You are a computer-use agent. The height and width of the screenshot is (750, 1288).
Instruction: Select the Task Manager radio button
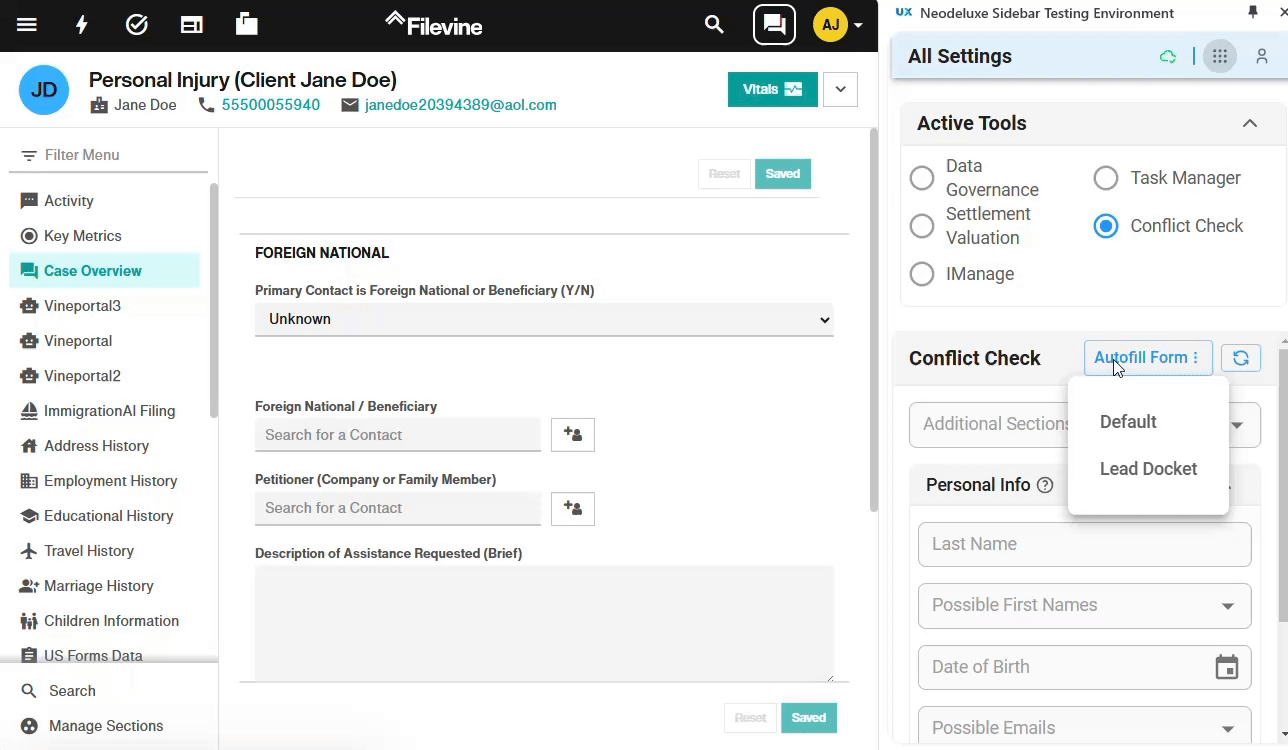tap(1106, 178)
